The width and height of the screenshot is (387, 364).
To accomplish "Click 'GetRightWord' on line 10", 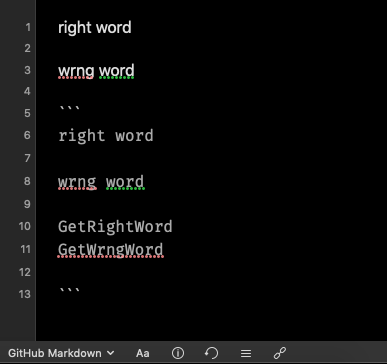I will tap(115, 227).
